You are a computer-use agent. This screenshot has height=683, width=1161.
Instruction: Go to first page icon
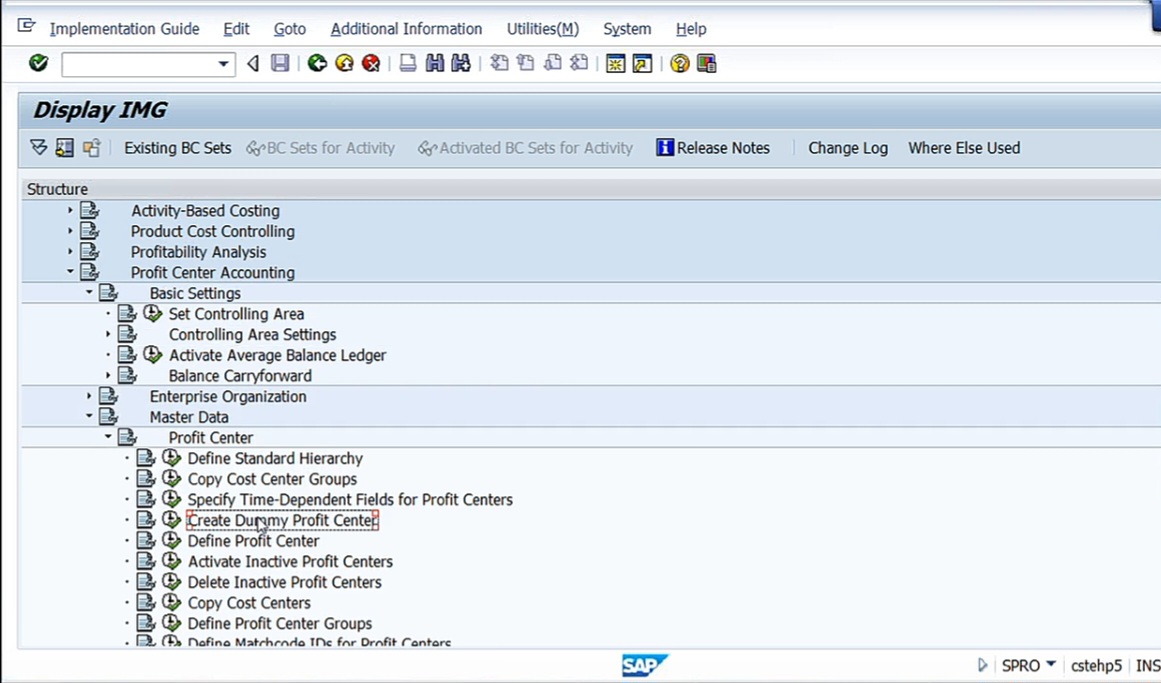pyautogui.click(x=500, y=64)
